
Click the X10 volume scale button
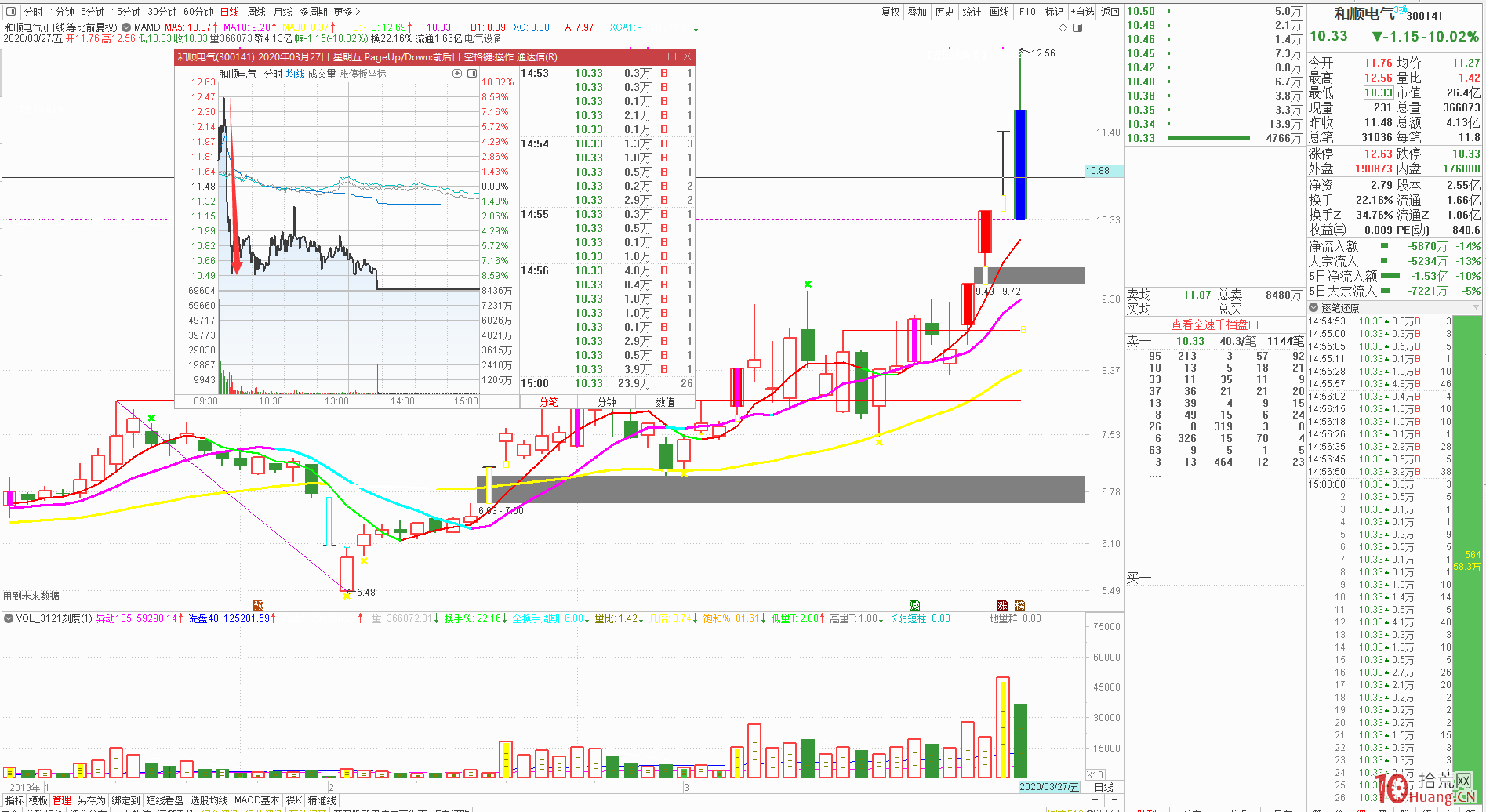1095,774
